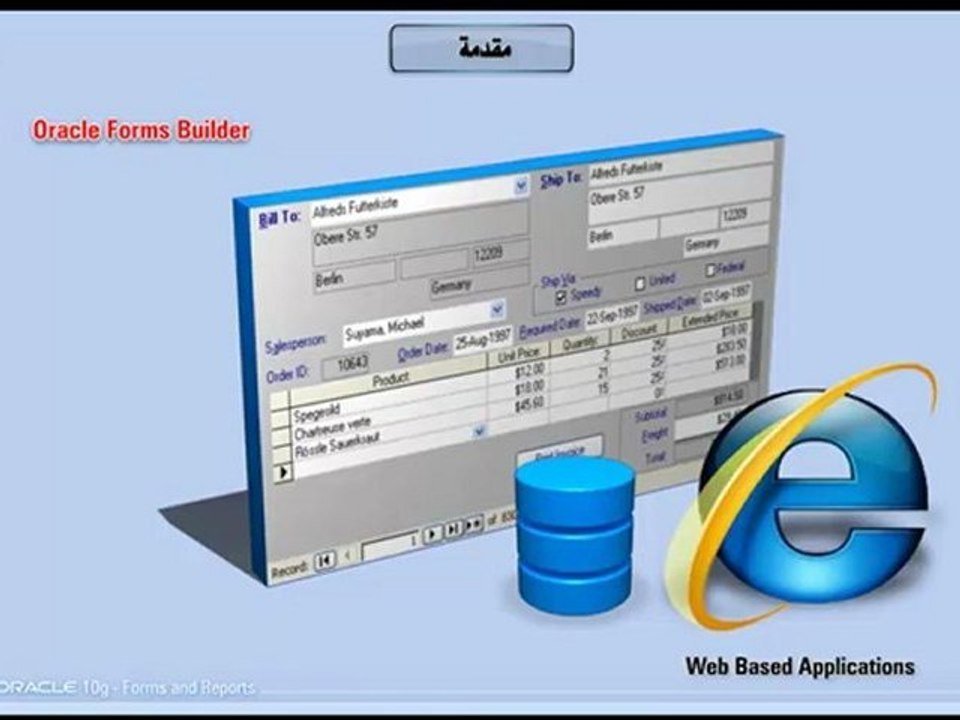Open product dropdown on Rössle Sauerkraut row
Image resolution: width=960 pixels, height=720 pixels.
coord(479,432)
